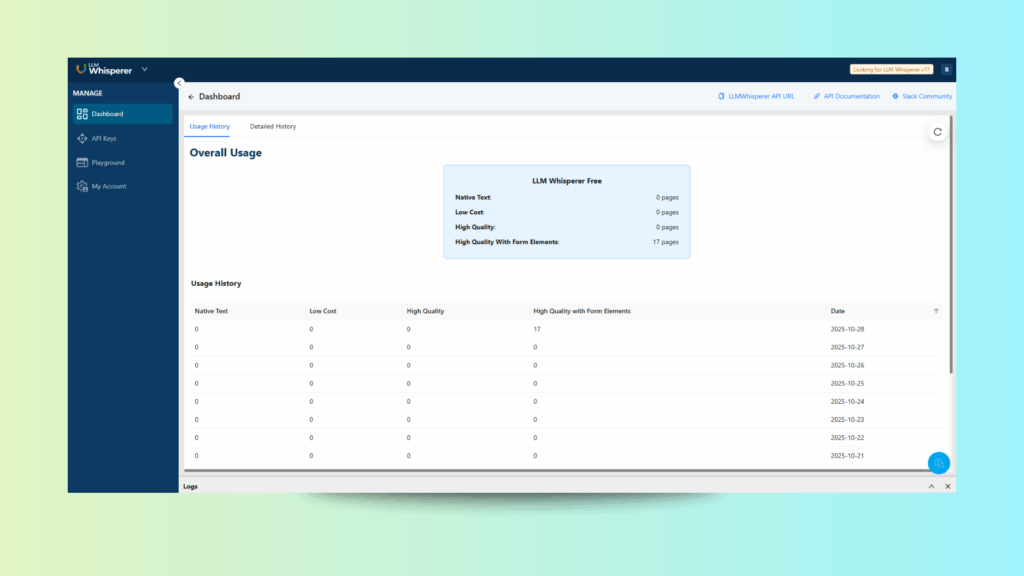Click the LLM Whisperer logo
This screenshot has height=576, width=1024.
coord(104,69)
